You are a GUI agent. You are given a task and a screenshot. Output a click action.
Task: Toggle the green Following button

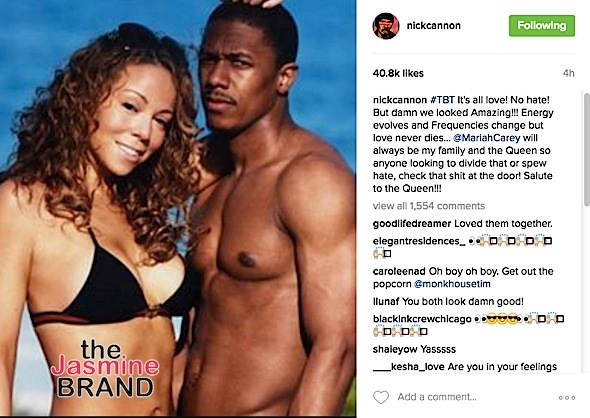(542, 26)
